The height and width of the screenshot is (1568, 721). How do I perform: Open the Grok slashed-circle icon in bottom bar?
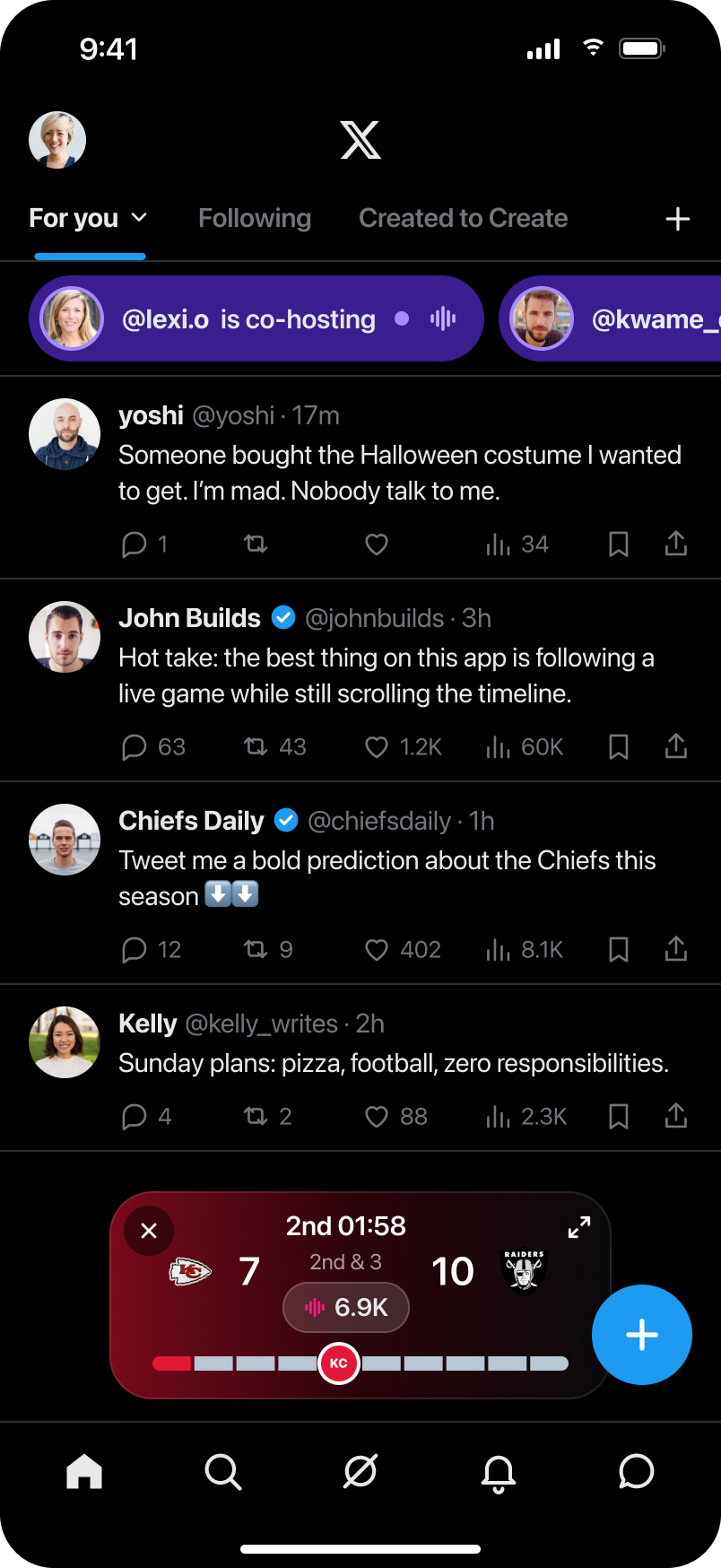(x=360, y=1471)
